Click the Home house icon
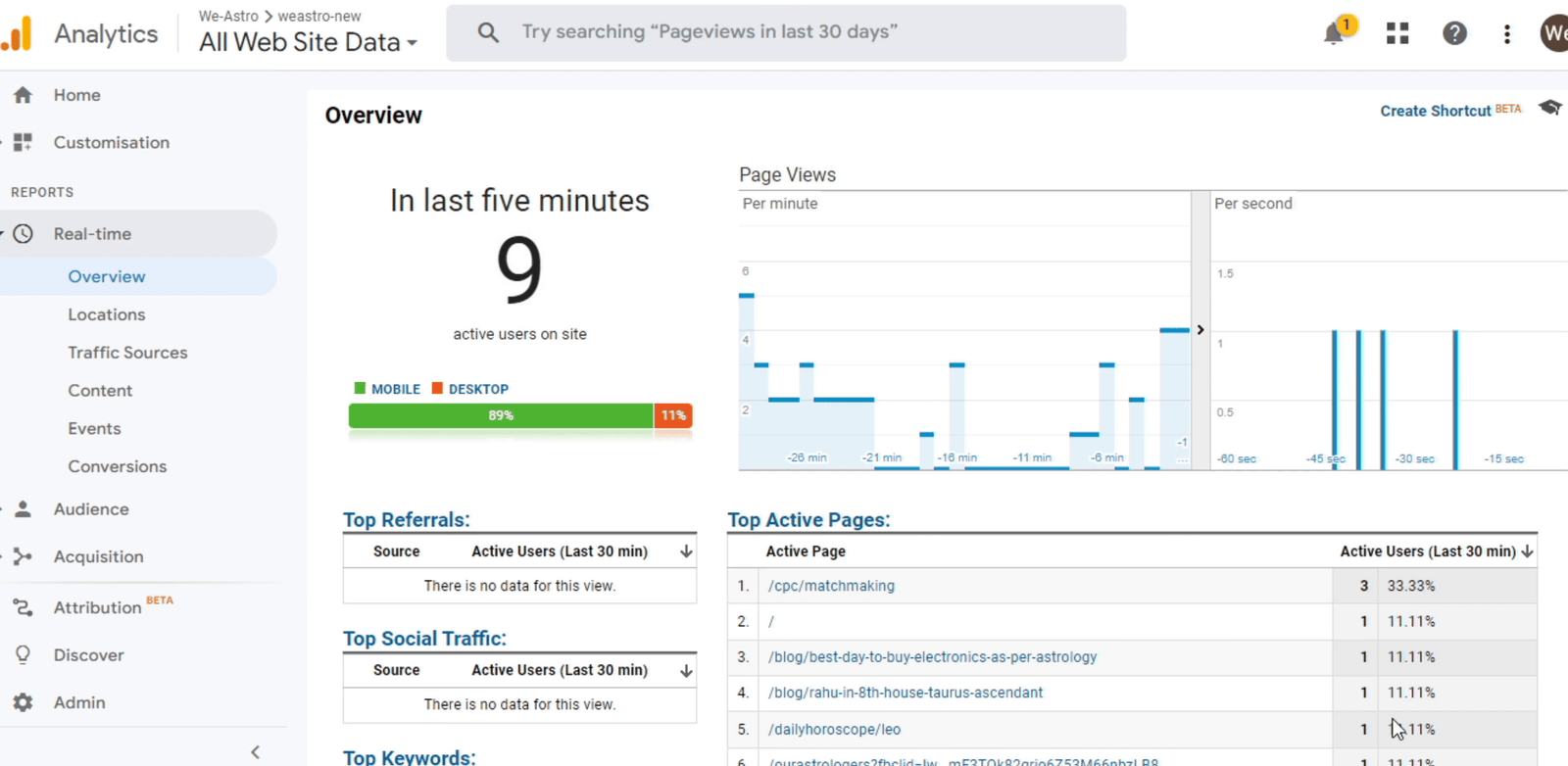 point(23,95)
